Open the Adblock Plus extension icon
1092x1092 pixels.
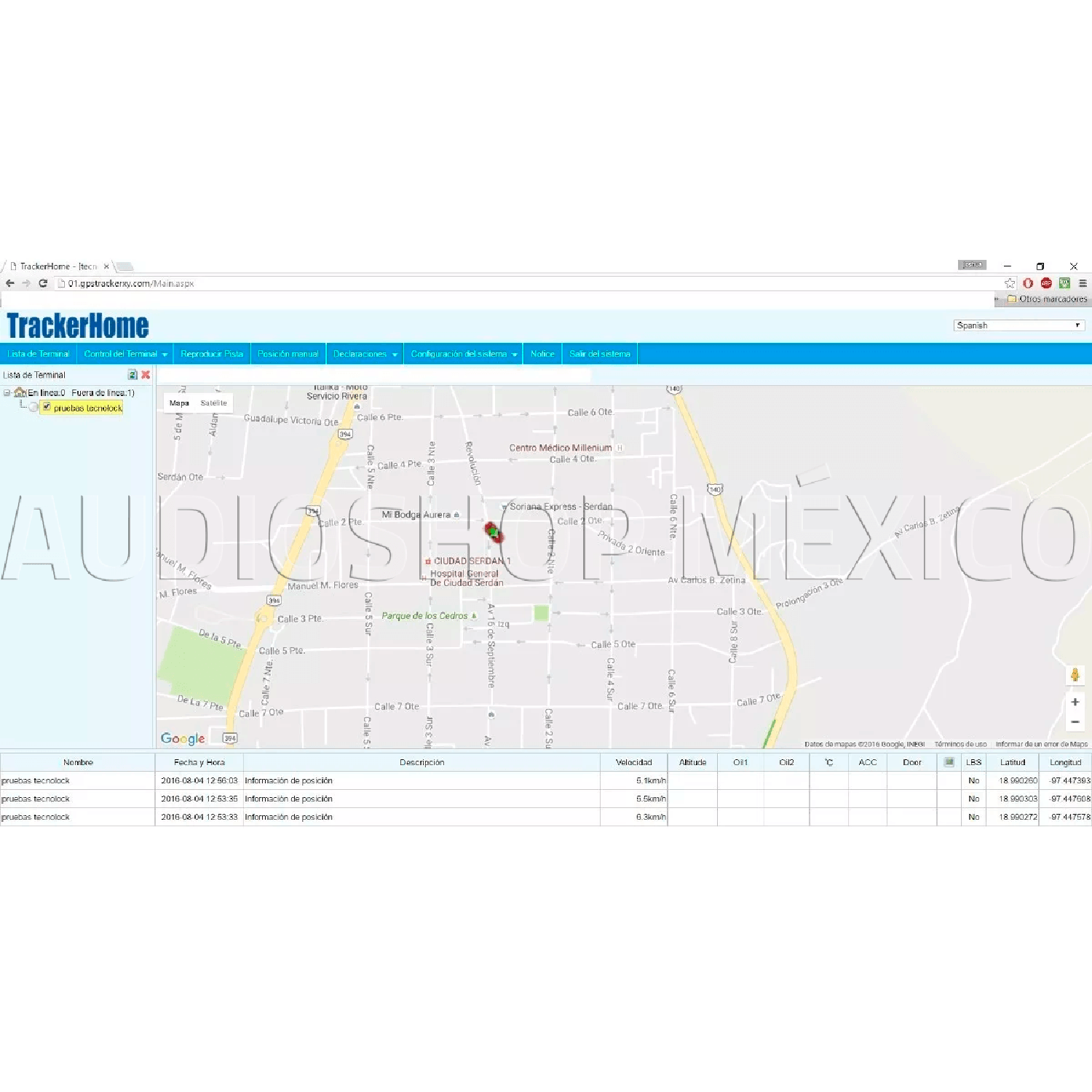click(x=1046, y=283)
